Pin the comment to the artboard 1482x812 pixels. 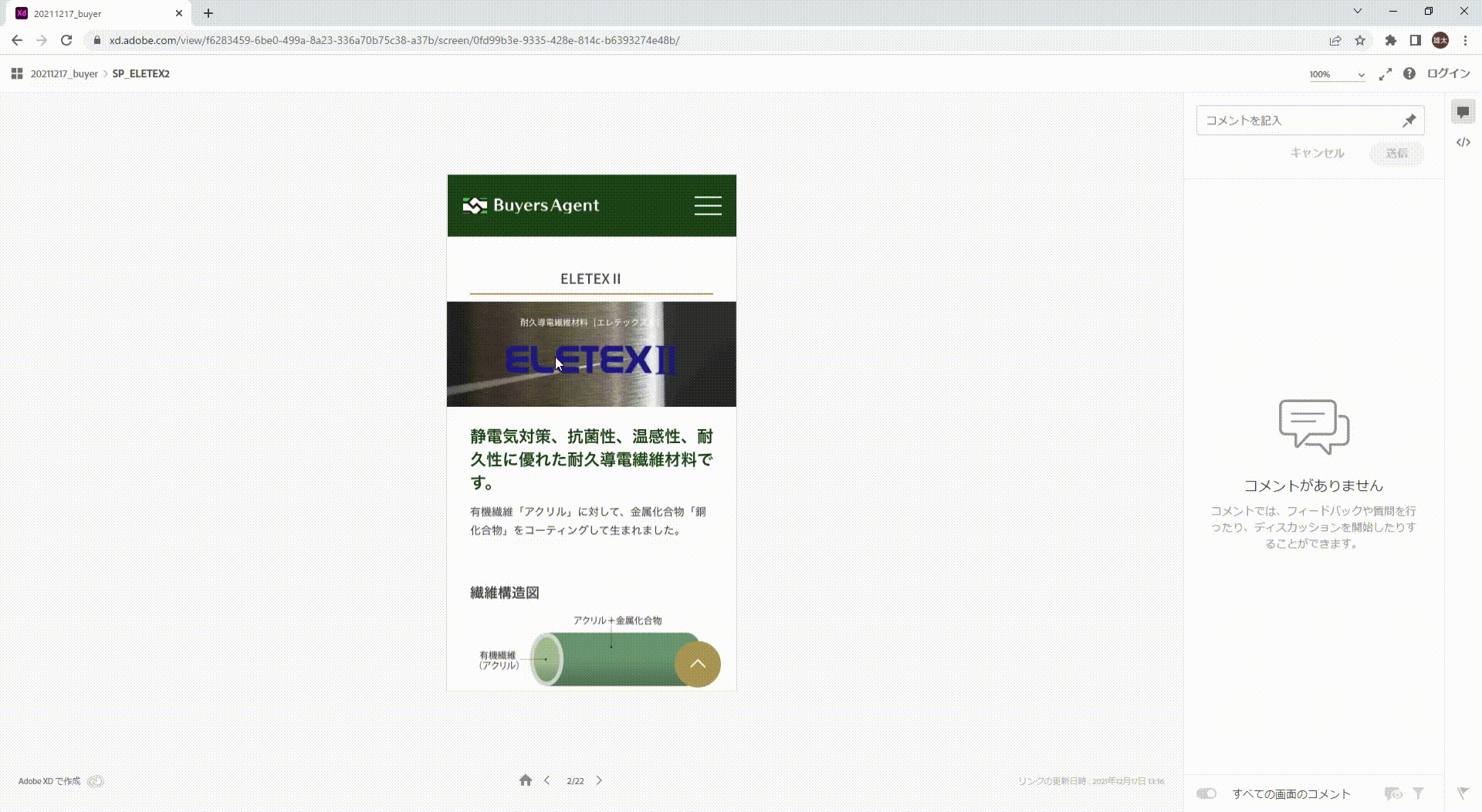point(1409,120)
